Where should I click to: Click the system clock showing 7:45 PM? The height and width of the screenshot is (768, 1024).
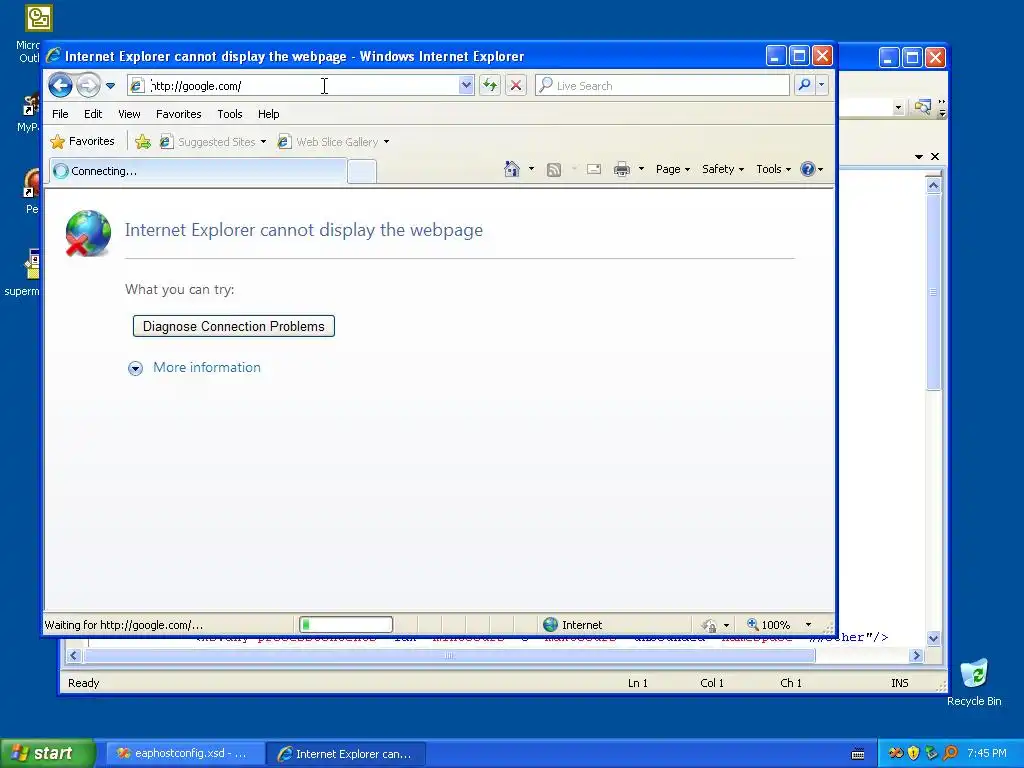987,754
